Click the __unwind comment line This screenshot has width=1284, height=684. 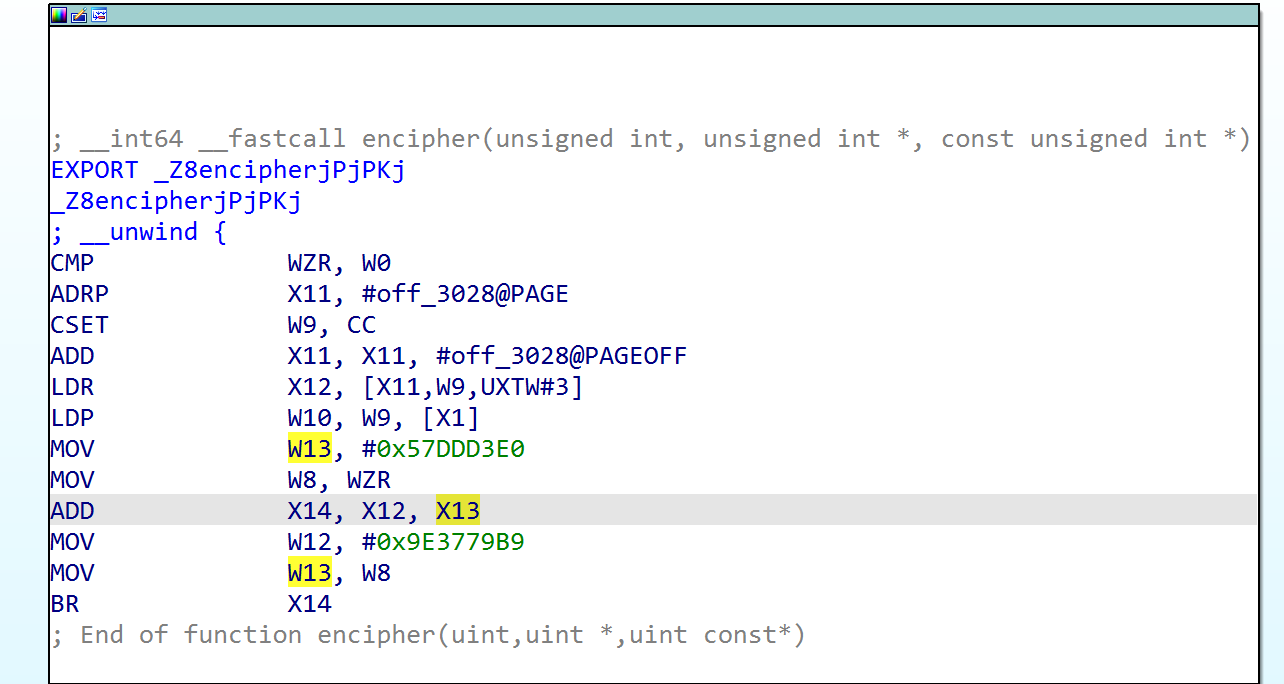(x=139, y=232)
